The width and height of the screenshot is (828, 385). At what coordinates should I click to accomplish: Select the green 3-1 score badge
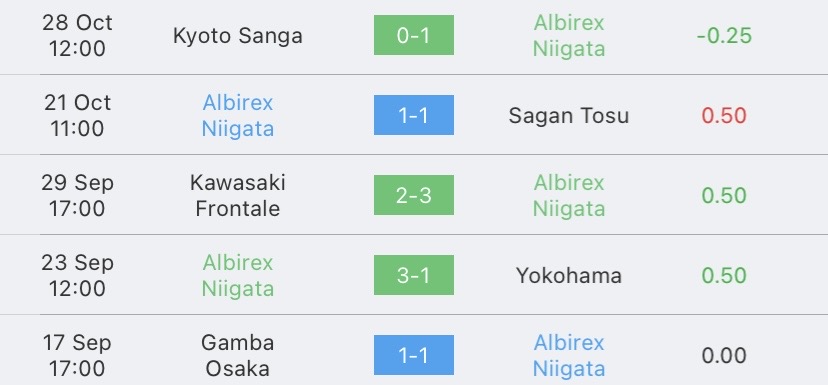click(x=413, y=275)
